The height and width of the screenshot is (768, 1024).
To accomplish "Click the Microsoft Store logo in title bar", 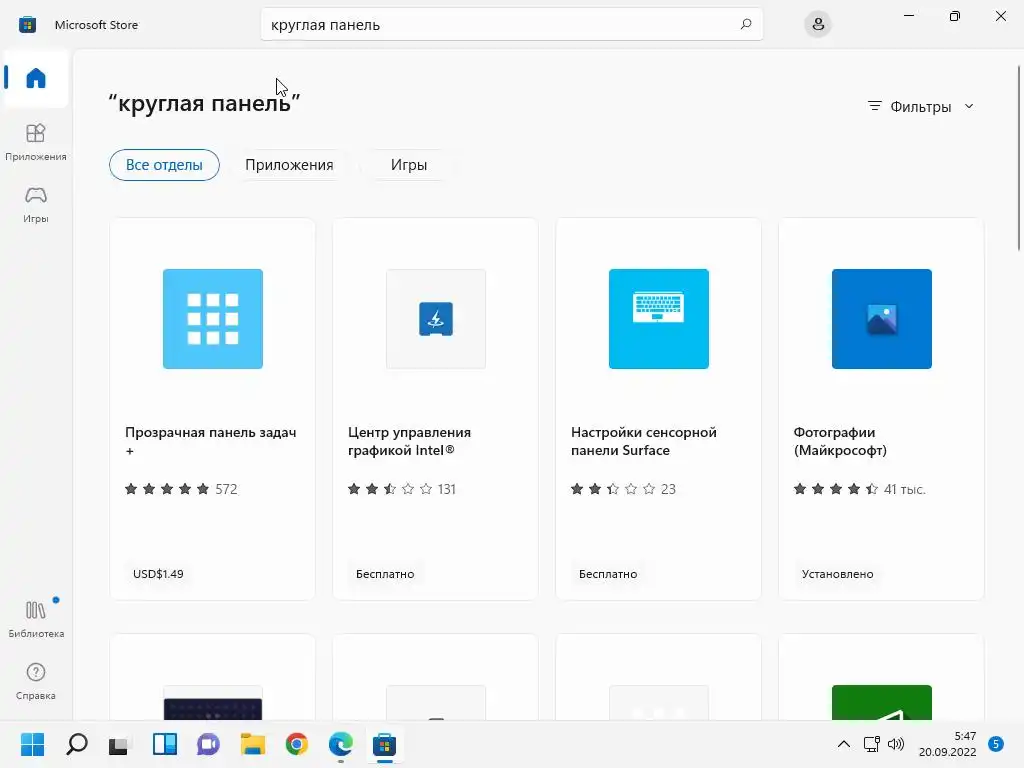I will click(27, 25).
